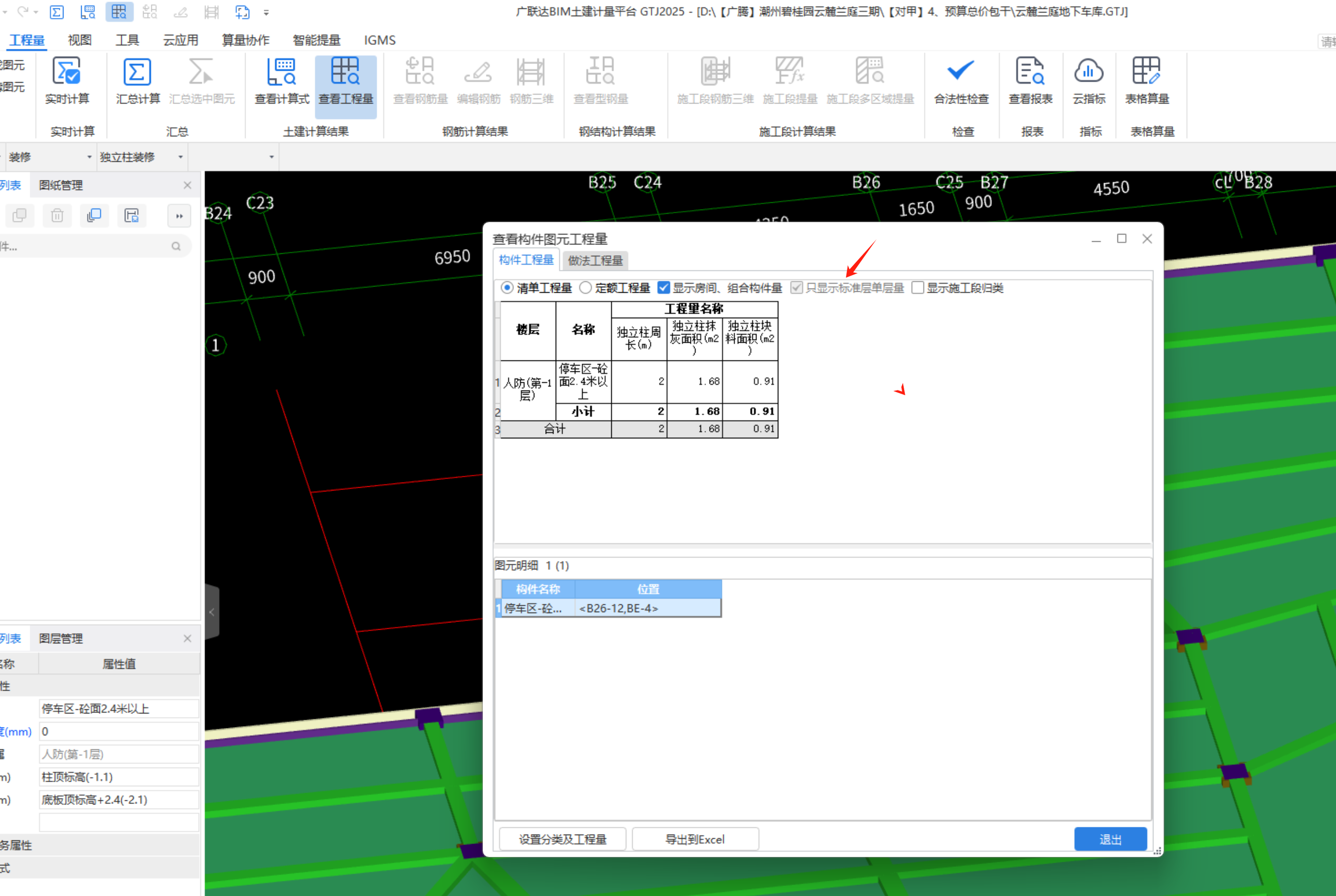Click the 实时计算 ribbon icon
Screen dimensions: 1336x896
(x=67, y=81)
